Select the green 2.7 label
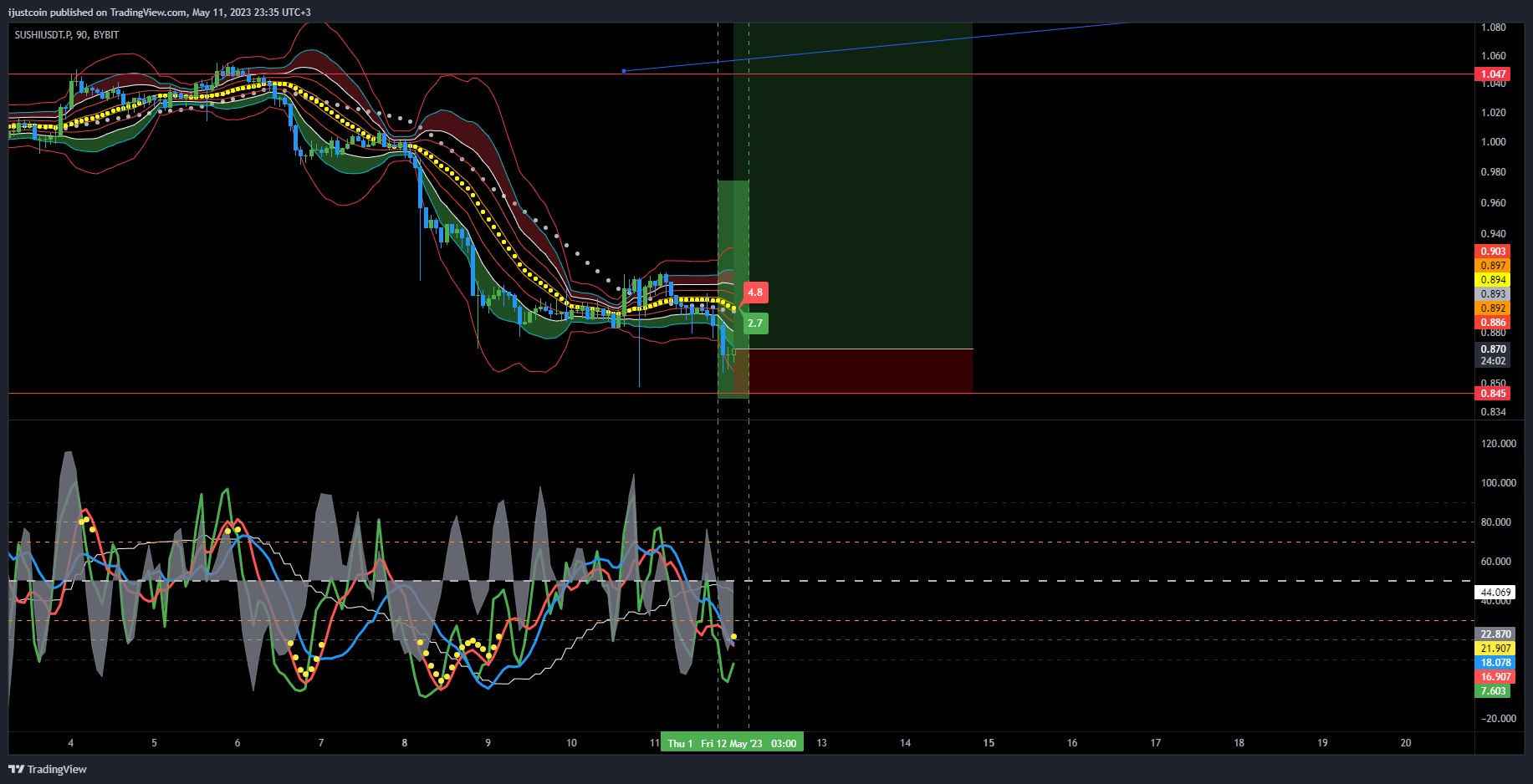 (755, 323)
